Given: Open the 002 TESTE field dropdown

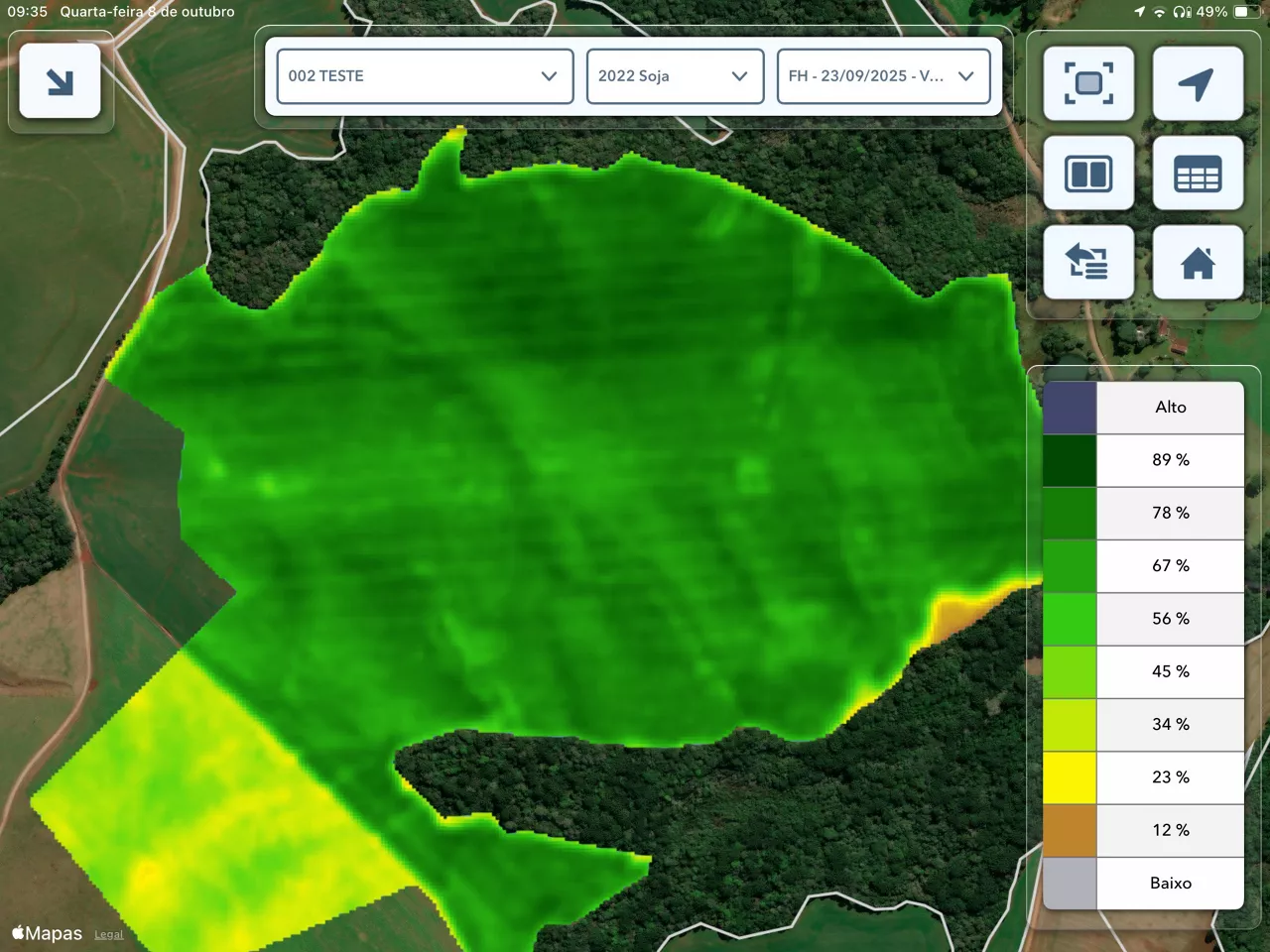Looking at the screenshot, I should pos(425,76).
